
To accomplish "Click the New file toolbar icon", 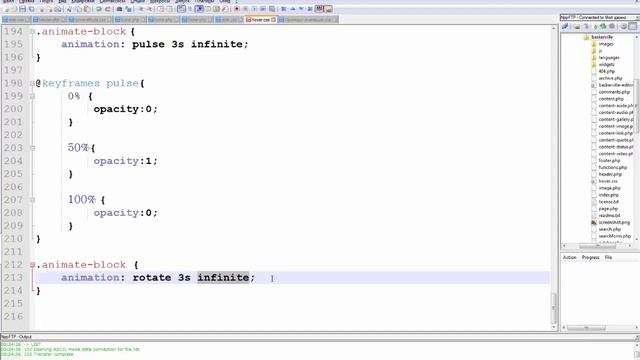I will coord(6,9).
